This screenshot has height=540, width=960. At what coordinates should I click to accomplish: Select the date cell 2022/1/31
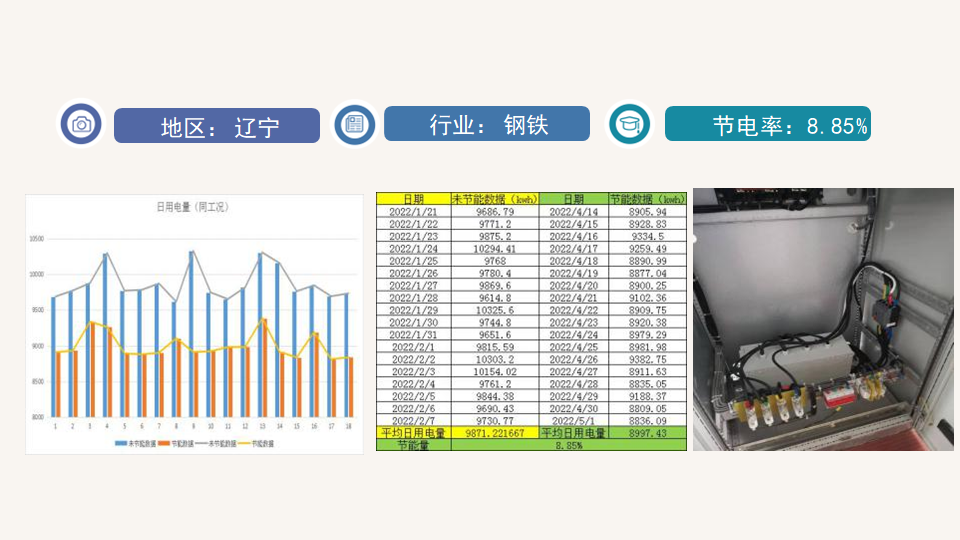point(413,334)
